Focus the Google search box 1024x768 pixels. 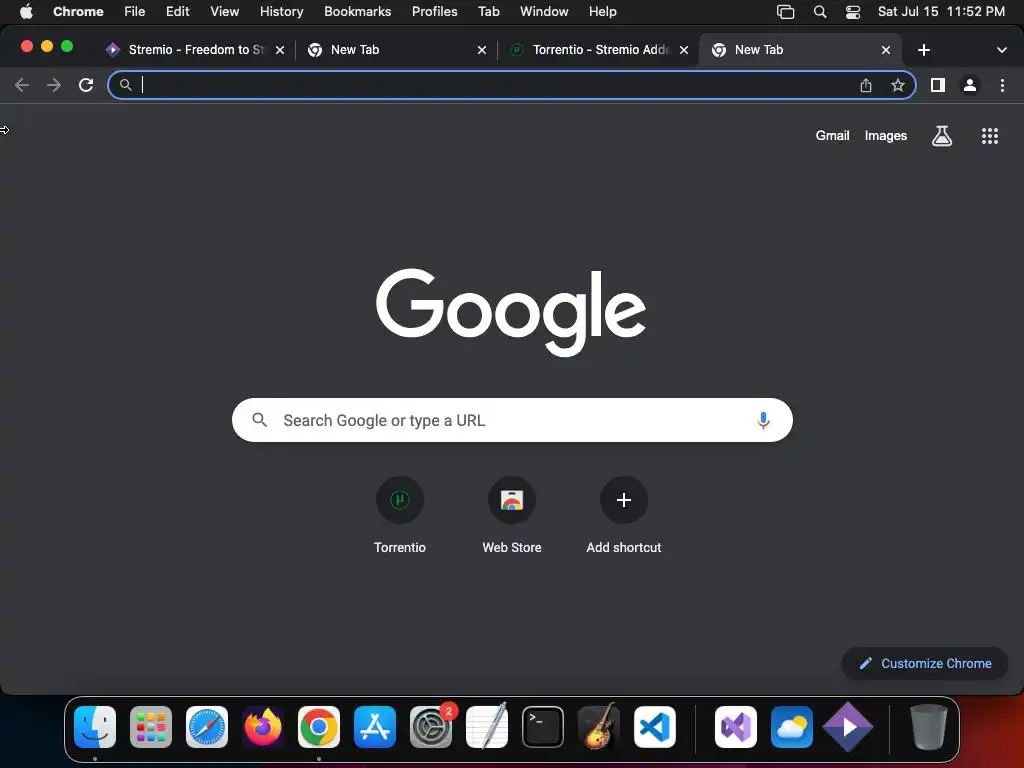click(x=512, y=420)
